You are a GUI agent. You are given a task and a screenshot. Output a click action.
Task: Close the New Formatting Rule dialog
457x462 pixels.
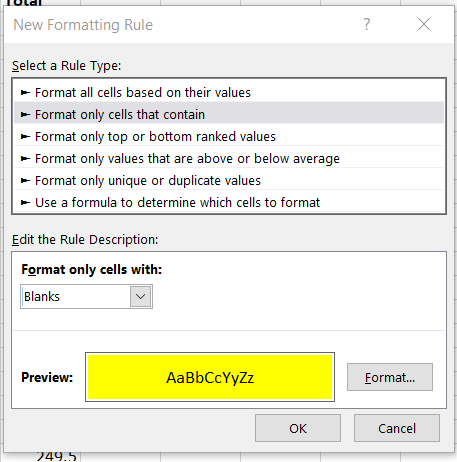(x=424, y=24)
